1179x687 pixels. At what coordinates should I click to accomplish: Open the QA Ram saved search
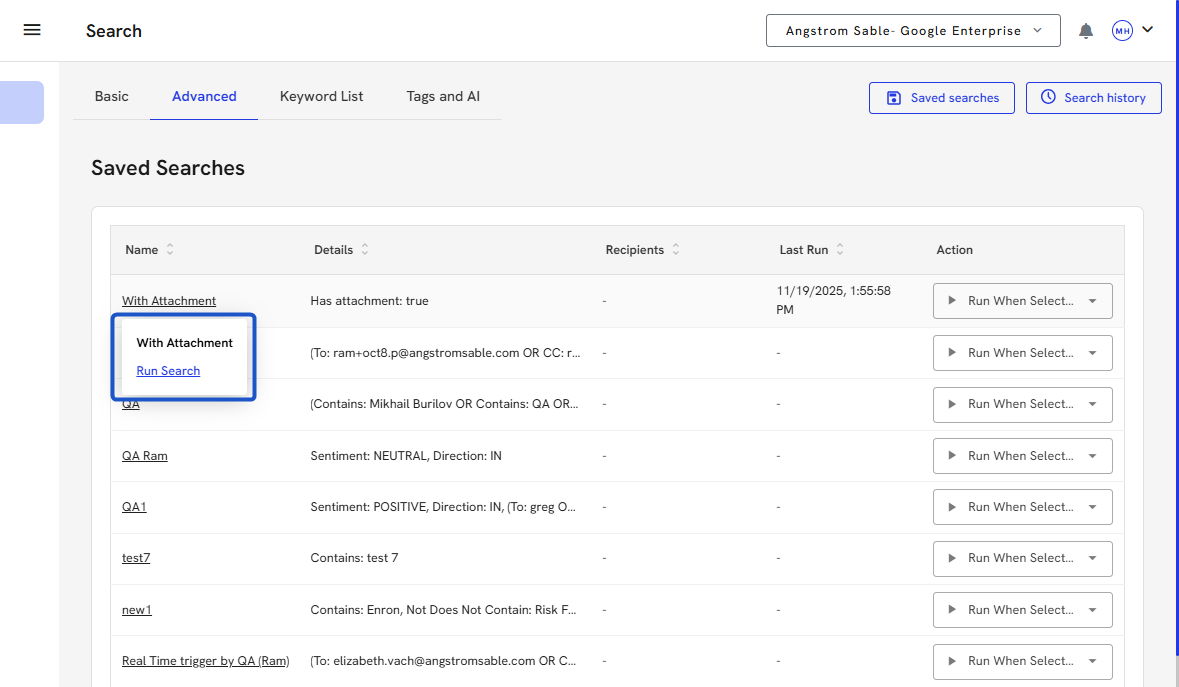pos(145,456)
